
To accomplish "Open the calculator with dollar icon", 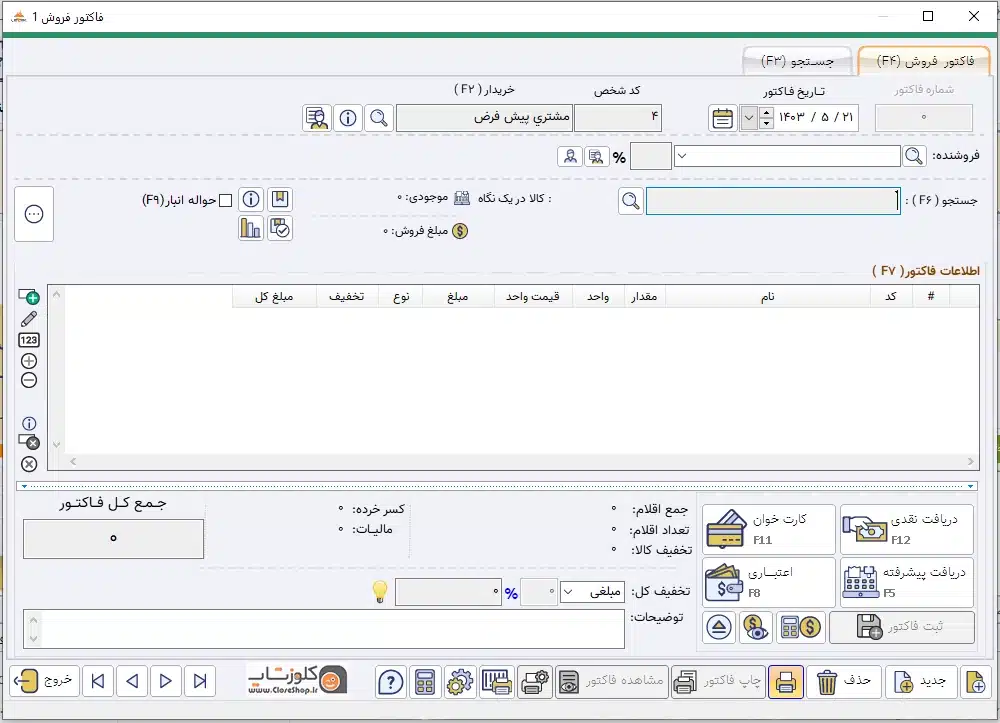I will [801, 627].
